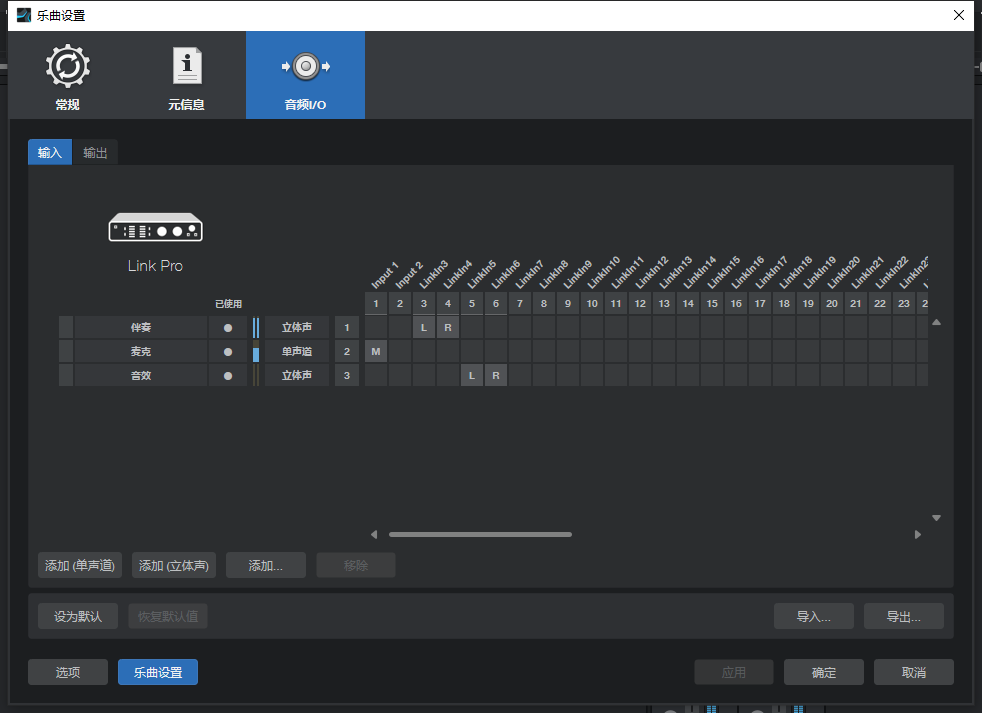Toggle the R assignment in 音效 row

496,375
